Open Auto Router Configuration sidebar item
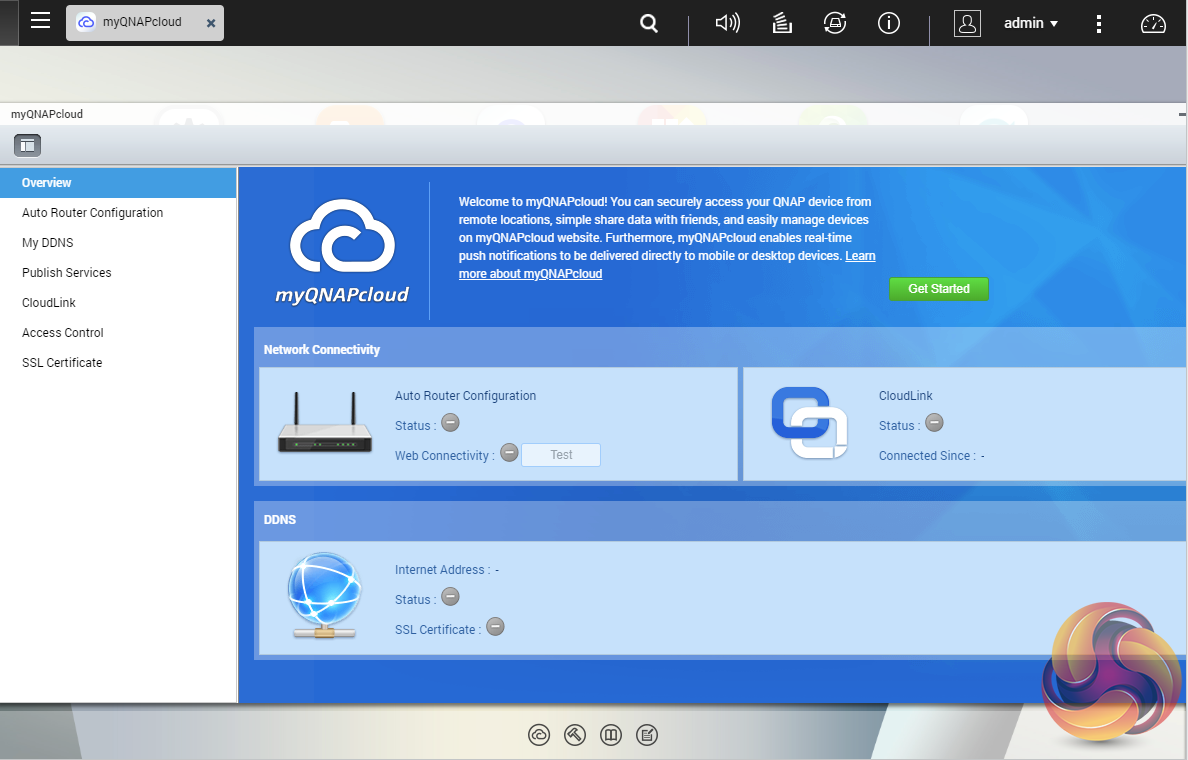1188x760 pixels. [118, 213]
